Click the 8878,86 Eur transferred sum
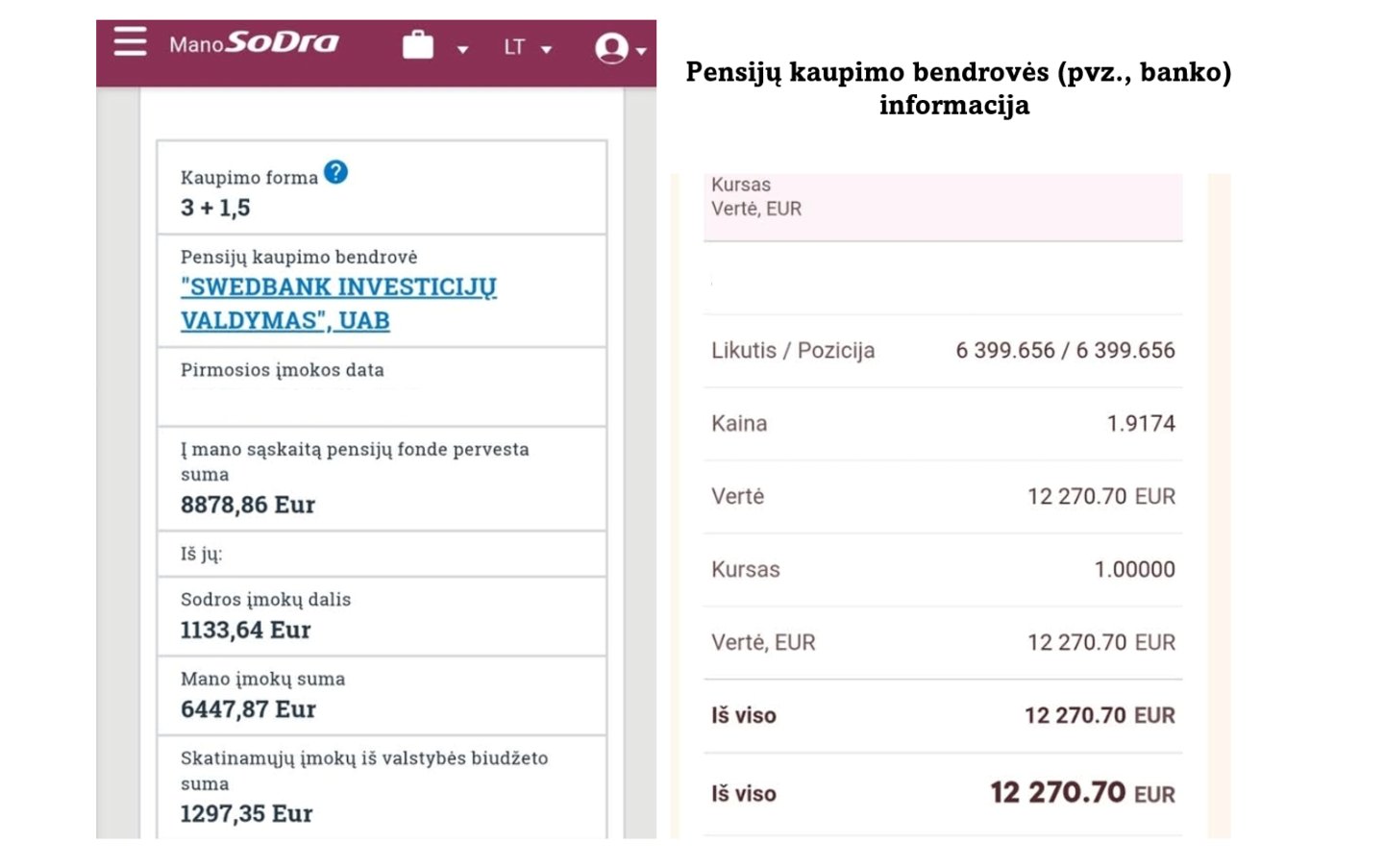1384x868 pixels. [x=248, y=505]
